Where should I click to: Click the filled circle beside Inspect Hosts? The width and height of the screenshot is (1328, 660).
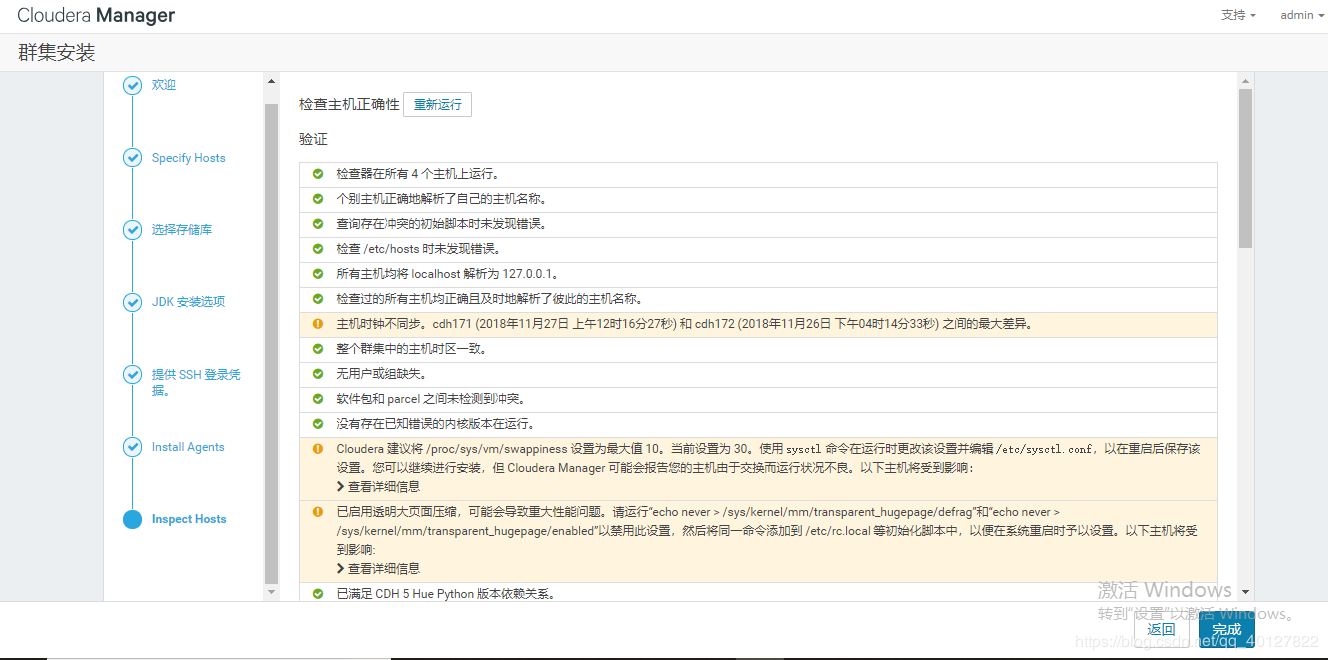pos(132,519)
